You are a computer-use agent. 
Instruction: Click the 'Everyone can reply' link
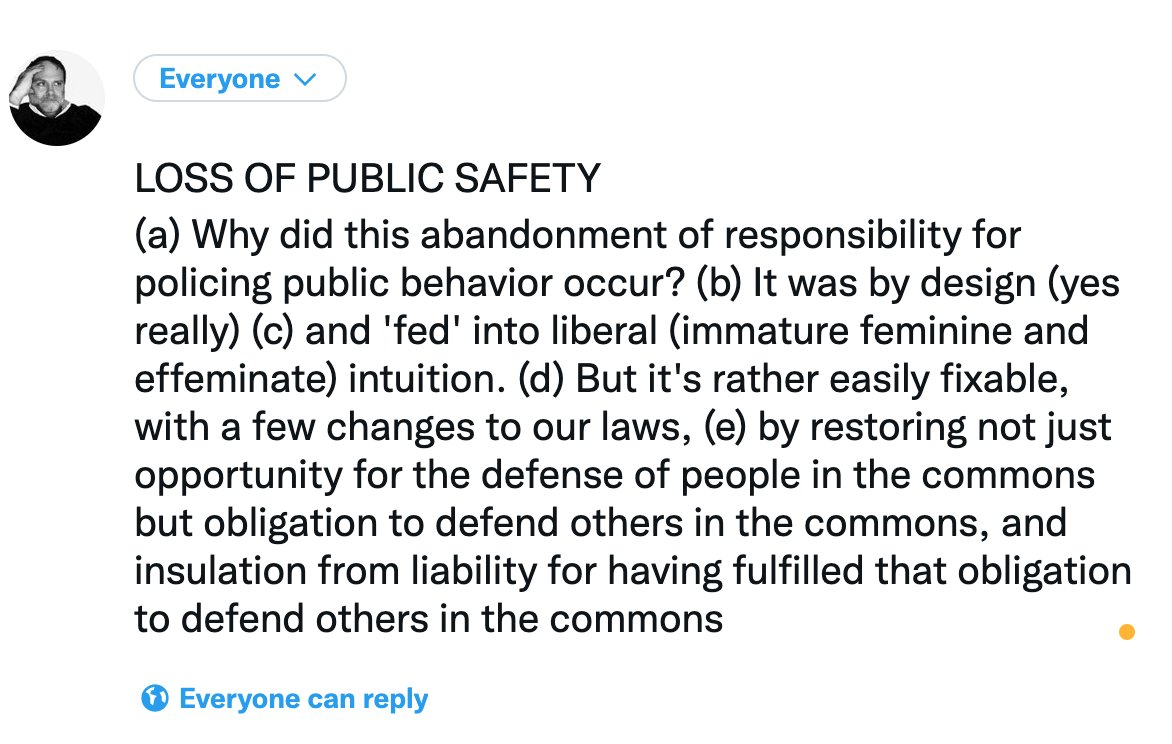303,699
